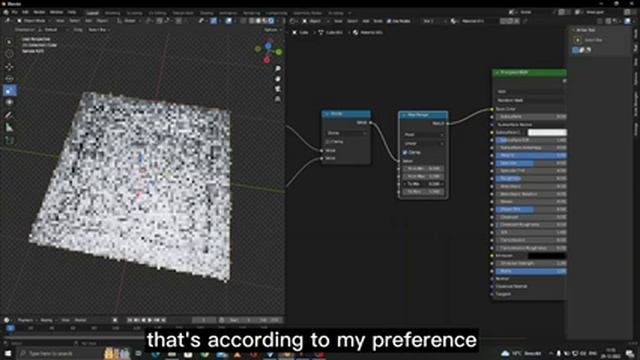
Task: Collapse the Map Range node header arrow
Action: click(x=404, y=116)
